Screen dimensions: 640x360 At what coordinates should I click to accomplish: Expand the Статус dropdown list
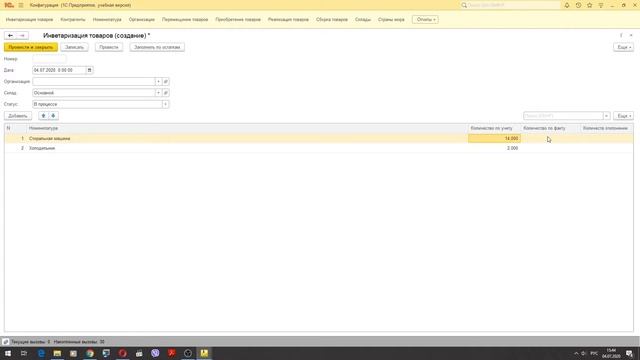tap(165, 104)
